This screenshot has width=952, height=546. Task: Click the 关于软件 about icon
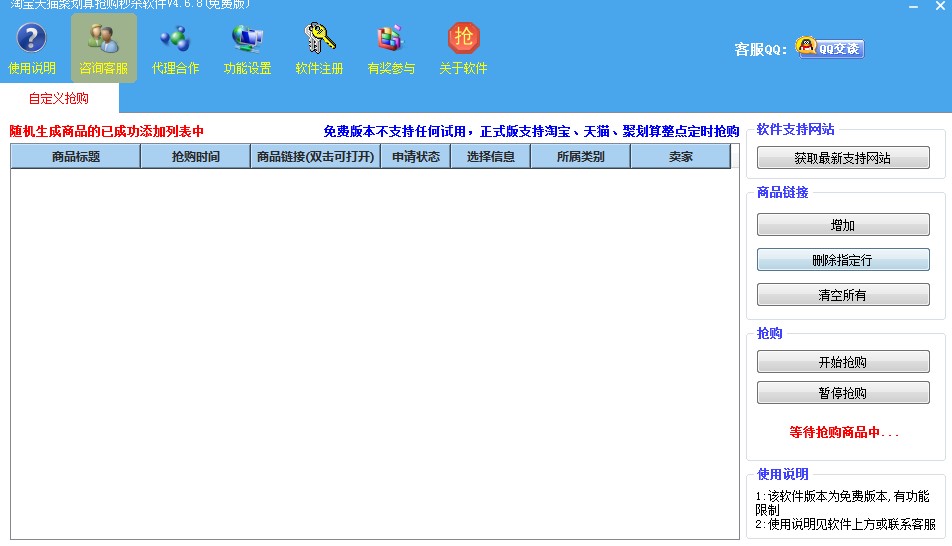[x=463, y=49]
